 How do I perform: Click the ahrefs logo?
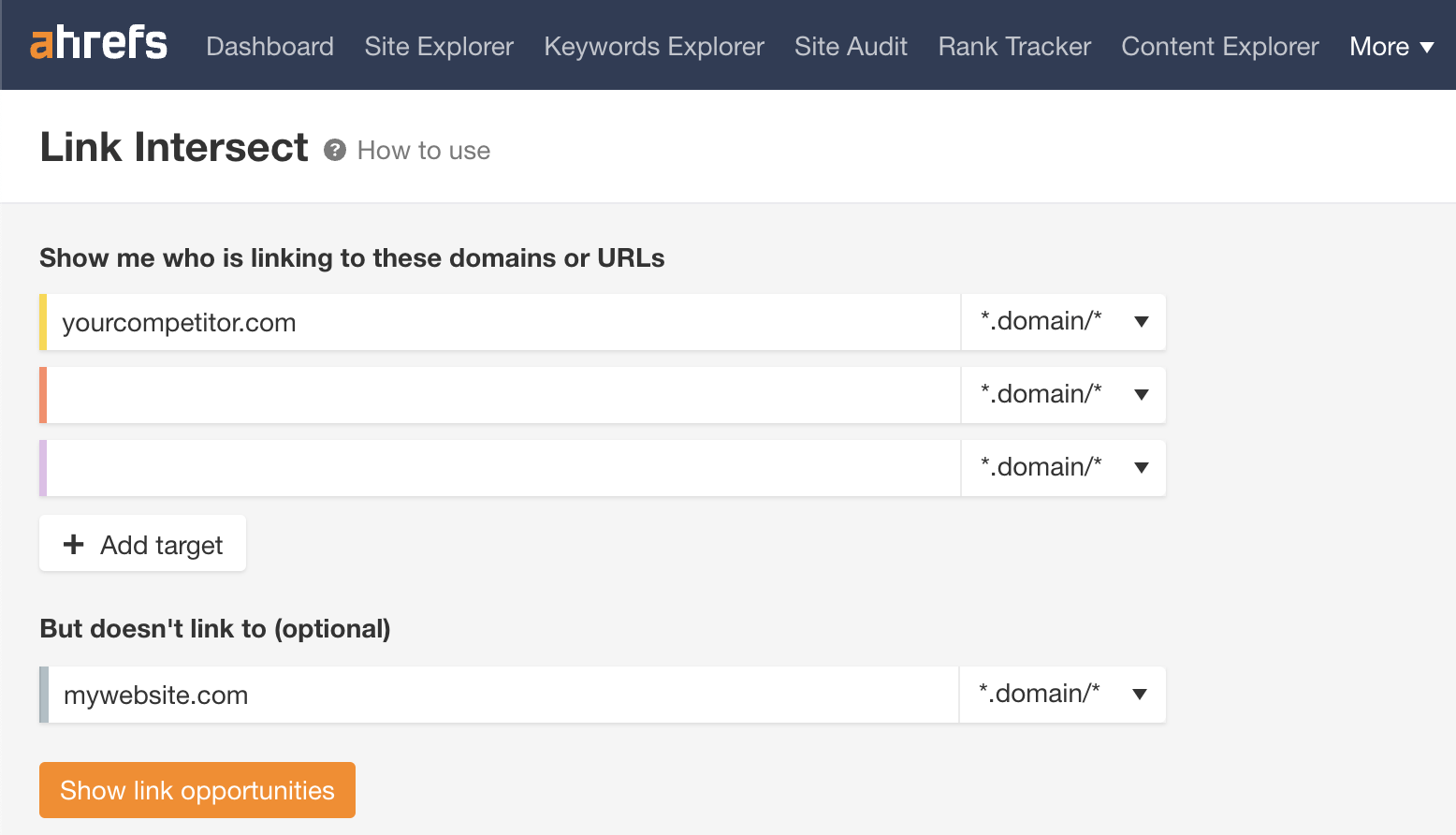point(98,43)
